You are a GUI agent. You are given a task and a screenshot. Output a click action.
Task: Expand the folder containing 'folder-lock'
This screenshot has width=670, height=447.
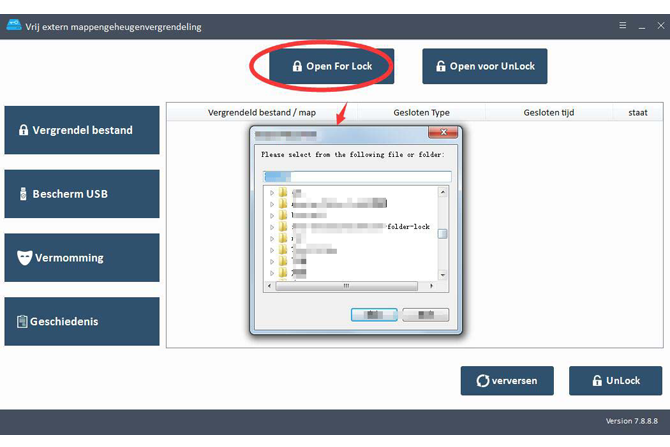[272, 227]
